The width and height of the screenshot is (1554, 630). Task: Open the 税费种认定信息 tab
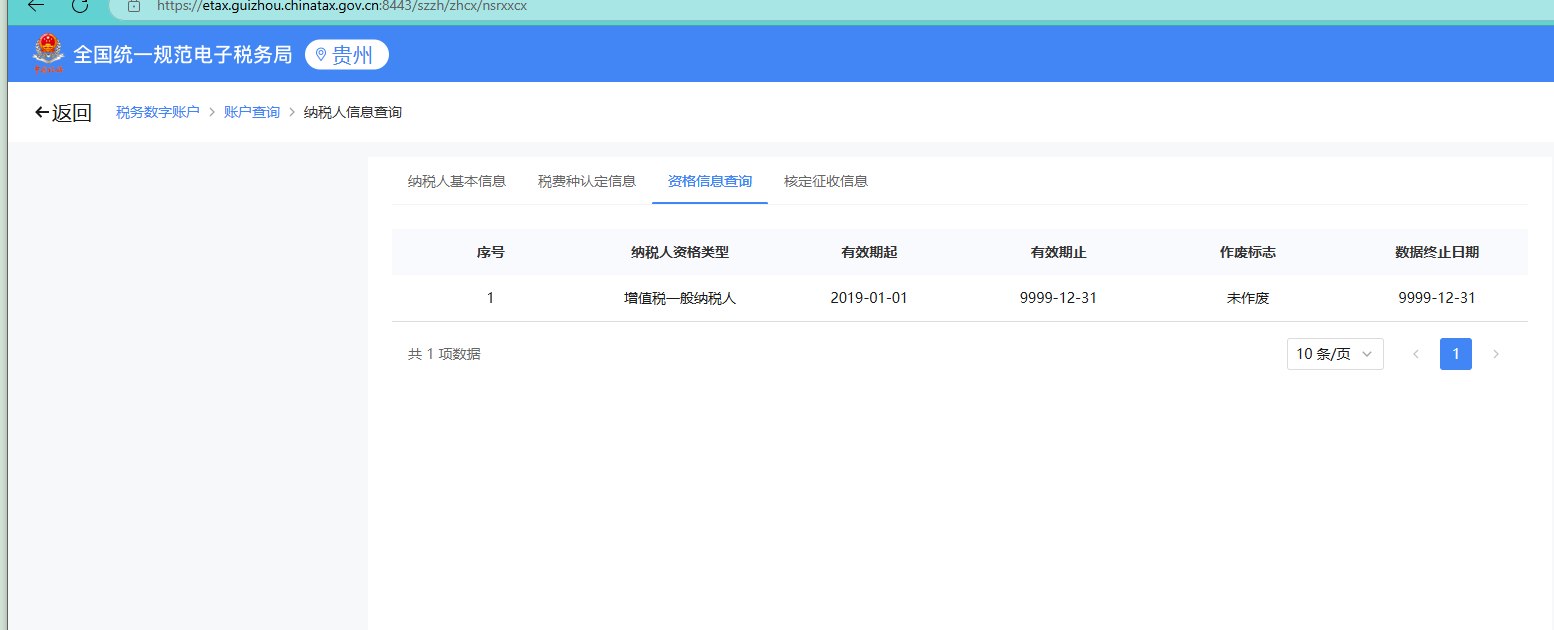point(587,181)
